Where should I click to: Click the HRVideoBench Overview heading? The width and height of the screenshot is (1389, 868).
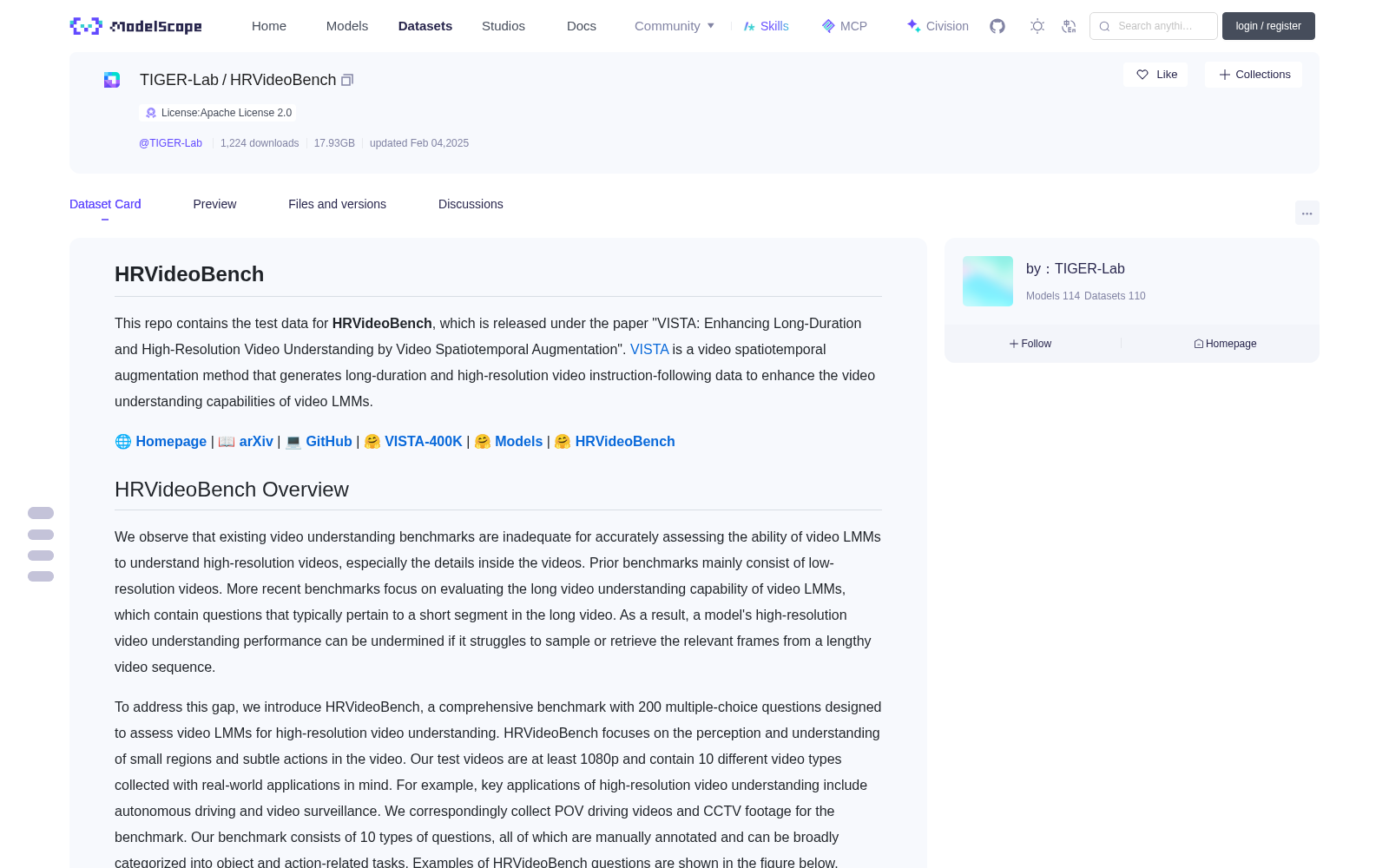coord(232,490)
